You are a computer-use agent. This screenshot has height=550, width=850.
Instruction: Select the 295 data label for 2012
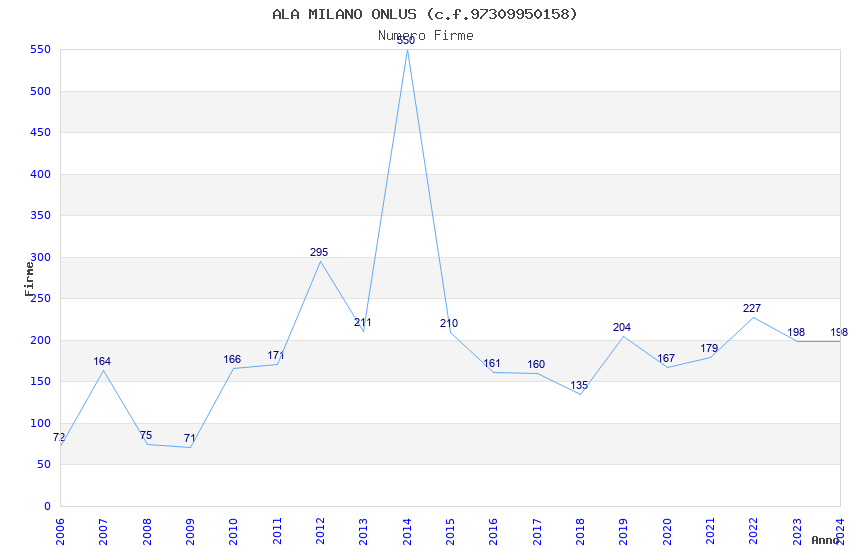click(319, 252)
